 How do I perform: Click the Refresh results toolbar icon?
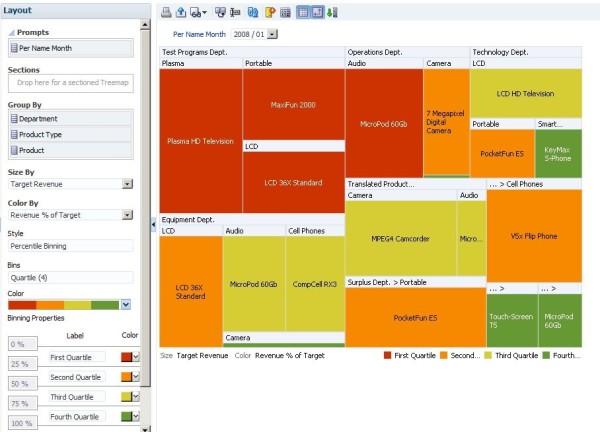(x=220, y=12)
